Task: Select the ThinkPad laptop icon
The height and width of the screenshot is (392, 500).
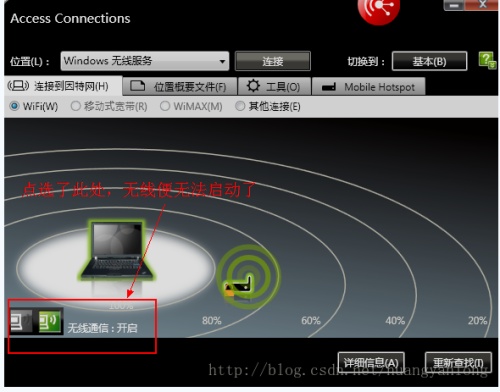Action: point(117,250)
